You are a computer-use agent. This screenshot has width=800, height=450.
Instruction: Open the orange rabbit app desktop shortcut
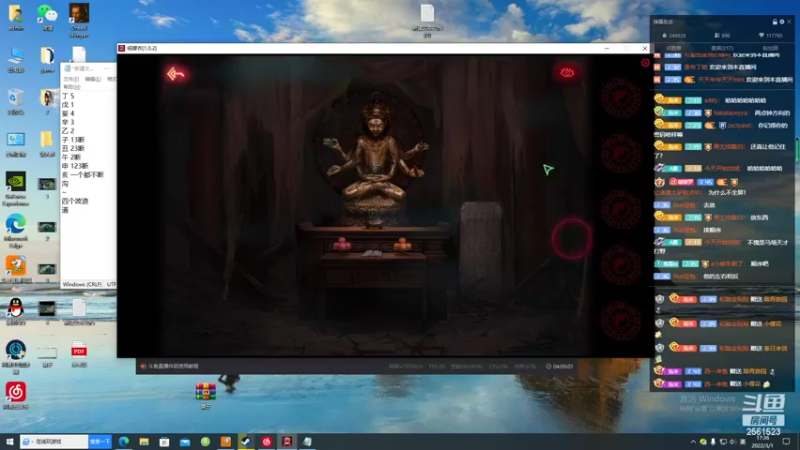click(x=16, y=269)
